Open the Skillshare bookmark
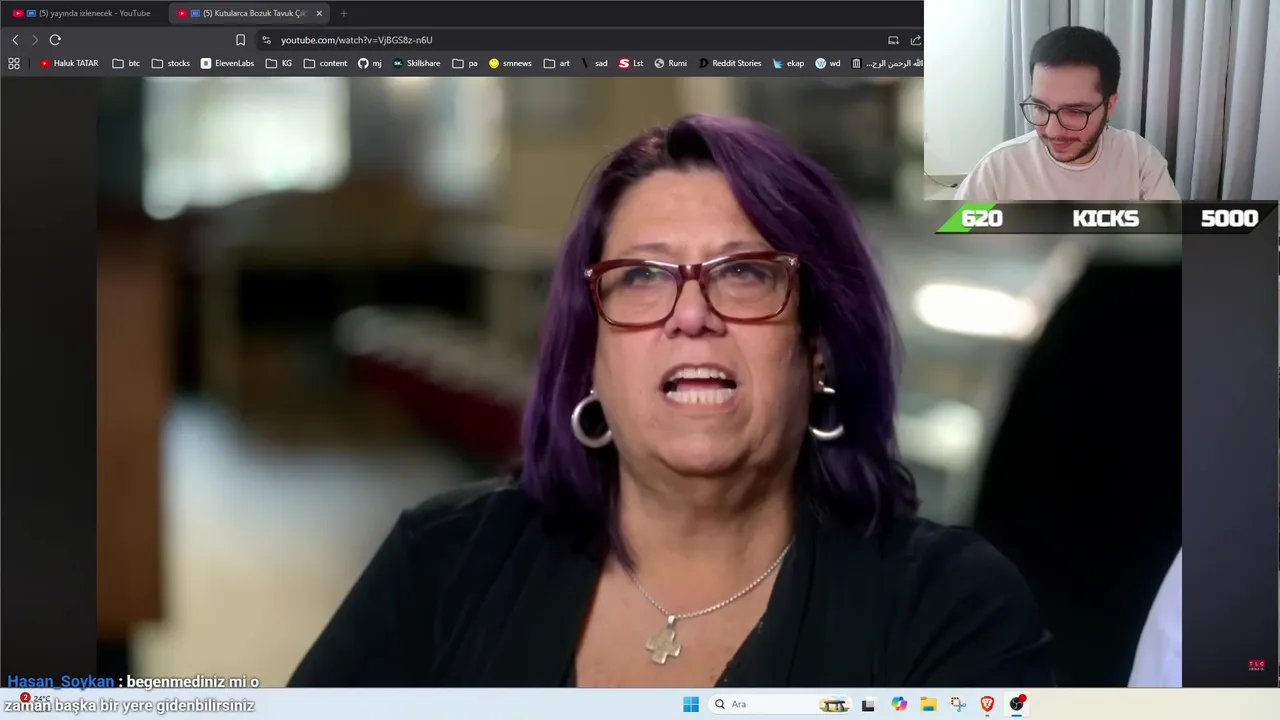1280x720 pixels. pyautogui.click(x=416, y=63)
